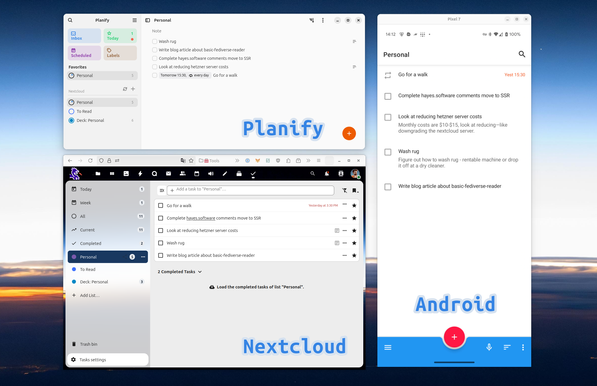Select Completed in Nextcloud Tasks sidebar

point(108,243)
